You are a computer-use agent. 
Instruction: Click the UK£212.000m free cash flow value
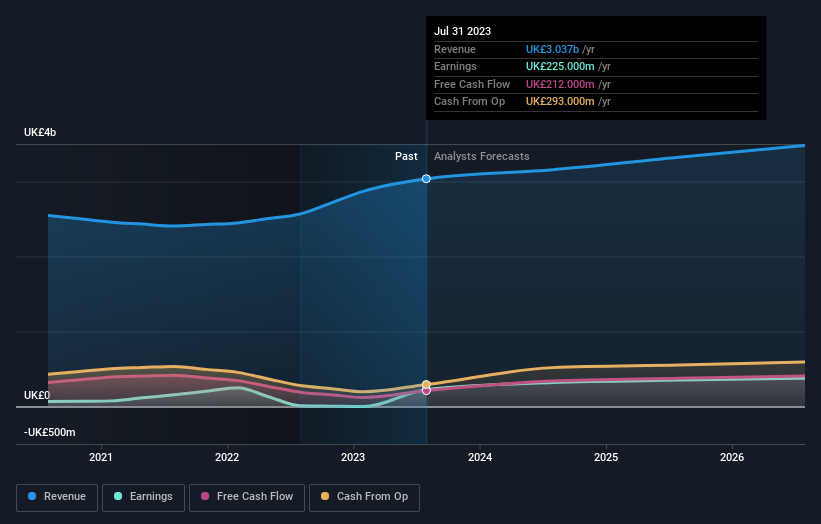(560, 84)
